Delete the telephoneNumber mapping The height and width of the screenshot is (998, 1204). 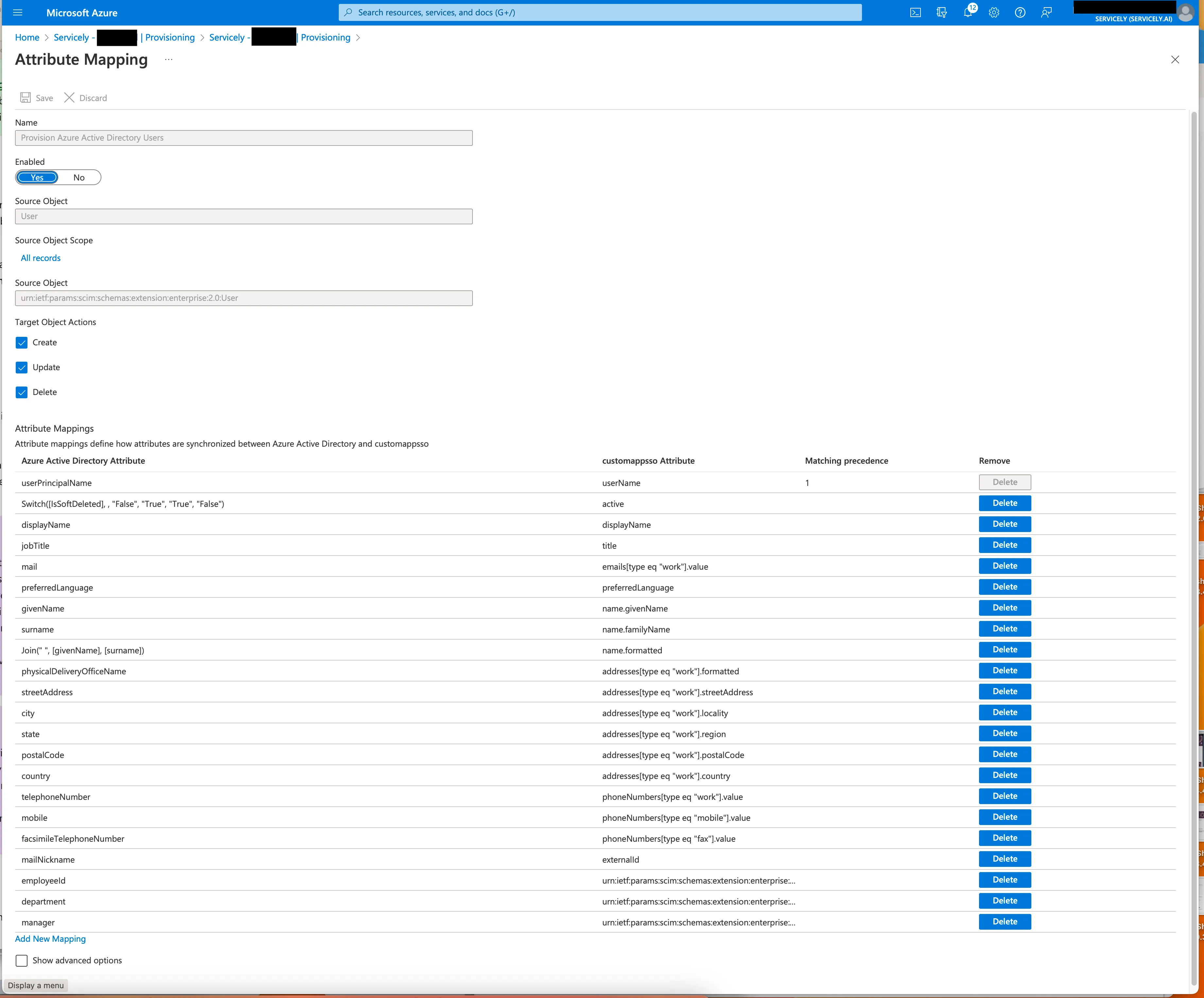1005,796
